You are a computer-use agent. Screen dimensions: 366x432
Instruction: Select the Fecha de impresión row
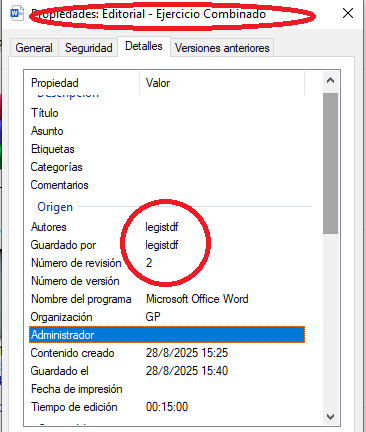coord(167,389)
